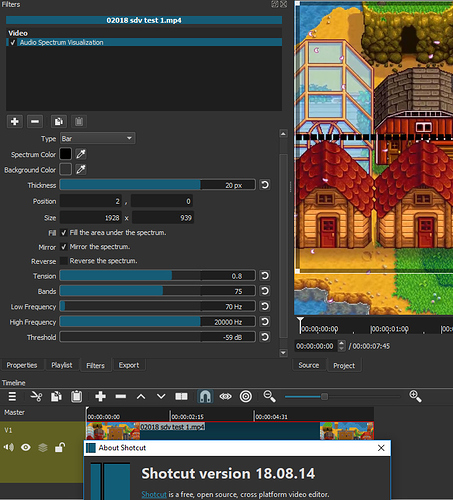Select the 02018 sdv test 1.mp4 timeline clip
The image size is (453, 500).
coord(230,431)
